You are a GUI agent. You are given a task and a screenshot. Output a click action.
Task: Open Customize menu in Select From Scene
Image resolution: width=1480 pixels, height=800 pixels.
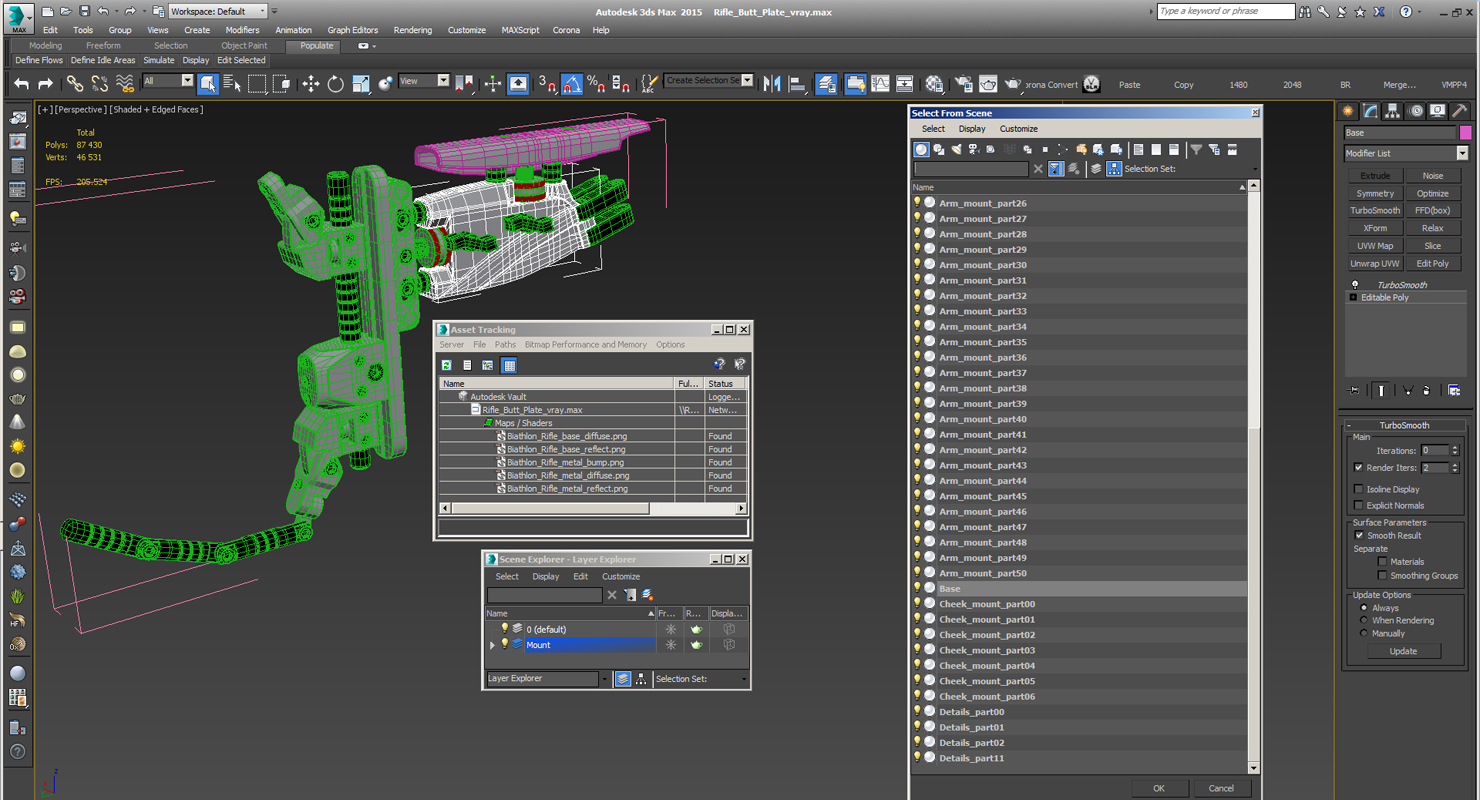click(1019, 129)
